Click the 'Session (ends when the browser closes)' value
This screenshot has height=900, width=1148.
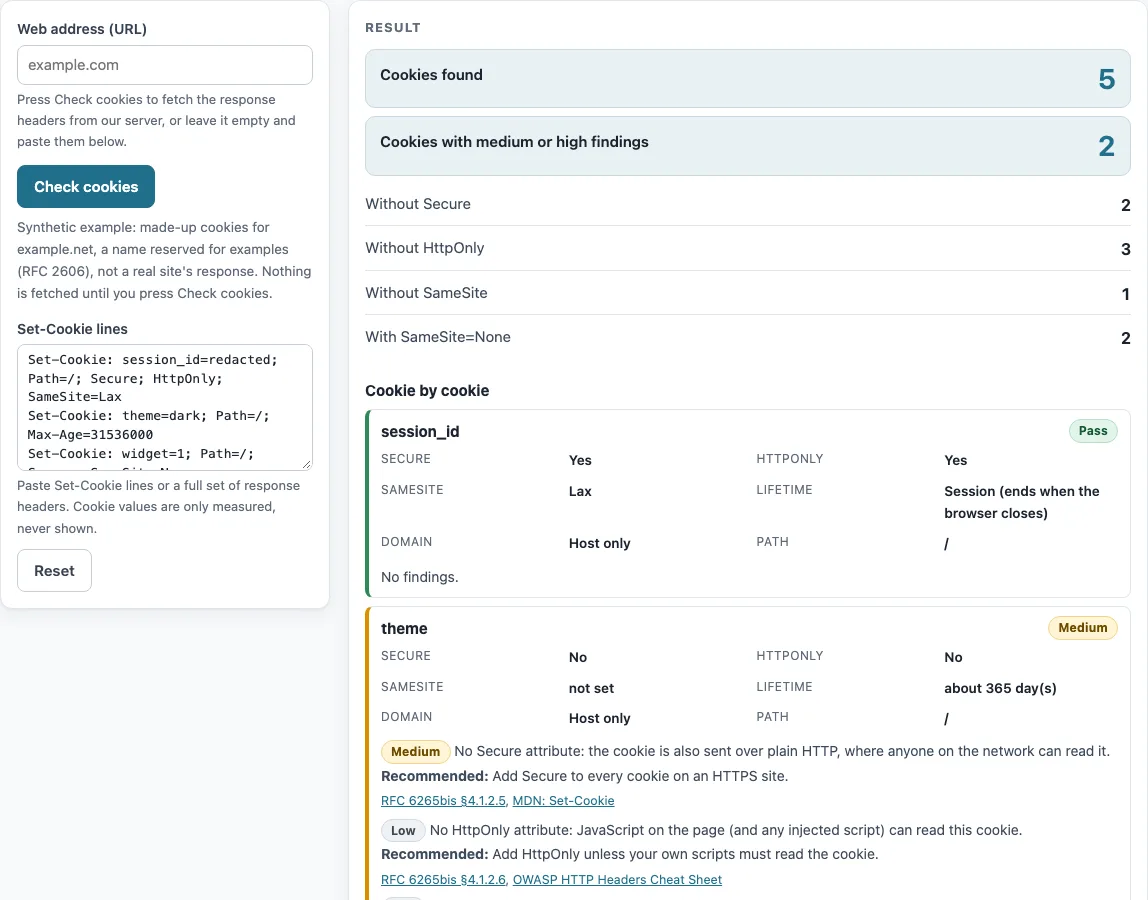(1021, 502)
